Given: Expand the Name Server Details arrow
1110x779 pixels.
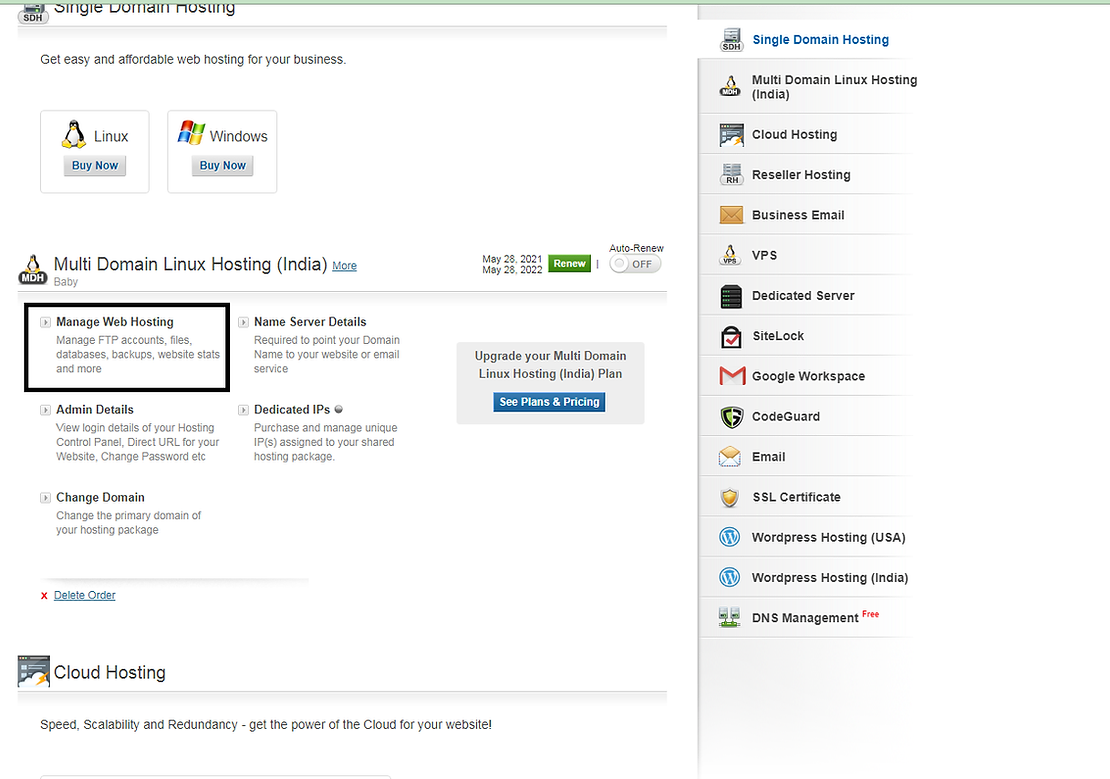Looking at the screenshot, I should (244, 322).
